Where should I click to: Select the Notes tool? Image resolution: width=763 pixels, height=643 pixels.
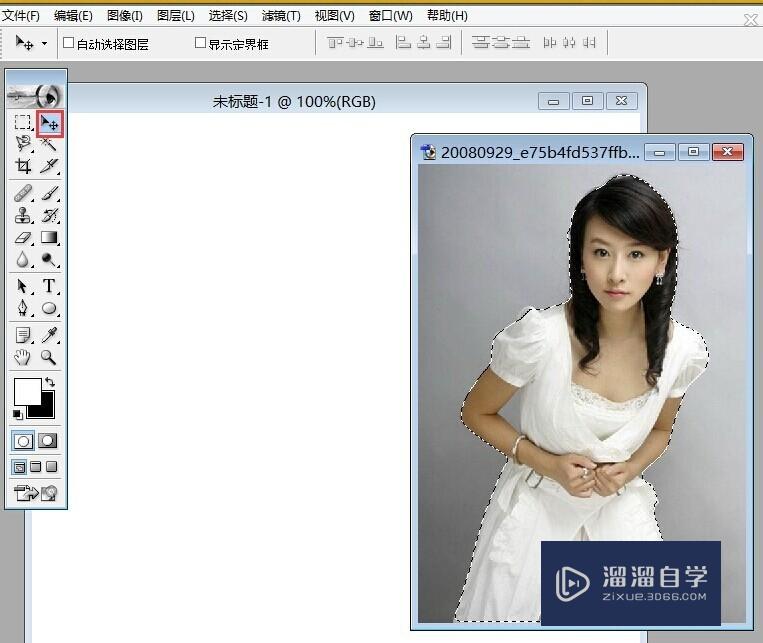click(x=22, y=335)
